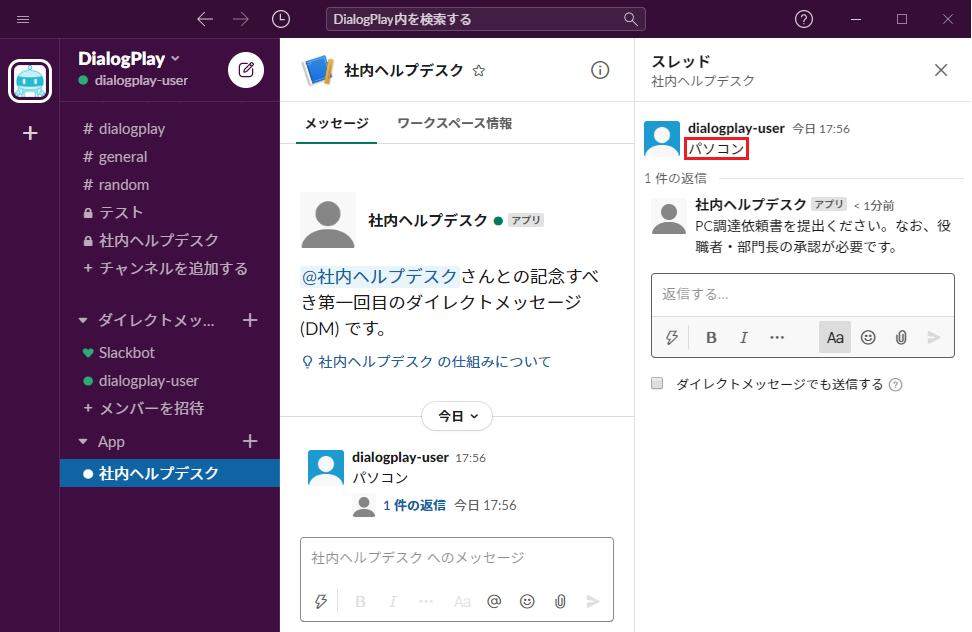
Task: Click the compose new message icon
Action: (246, 70)
